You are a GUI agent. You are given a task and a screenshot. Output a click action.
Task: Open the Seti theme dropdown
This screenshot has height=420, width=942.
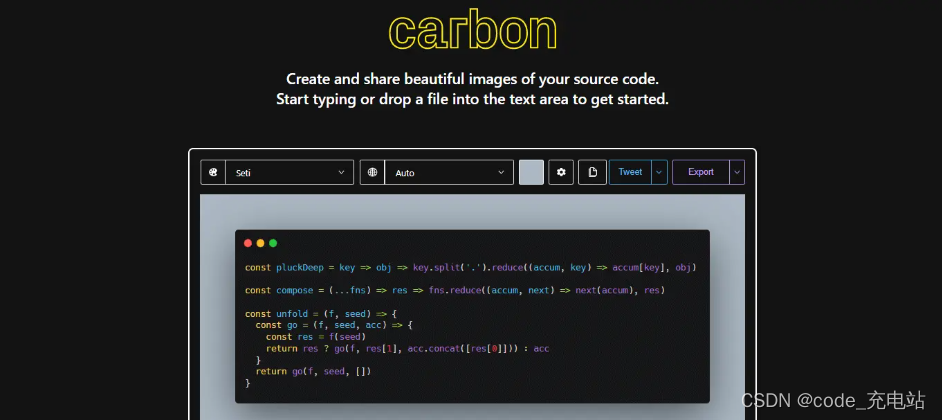(290, 172)
